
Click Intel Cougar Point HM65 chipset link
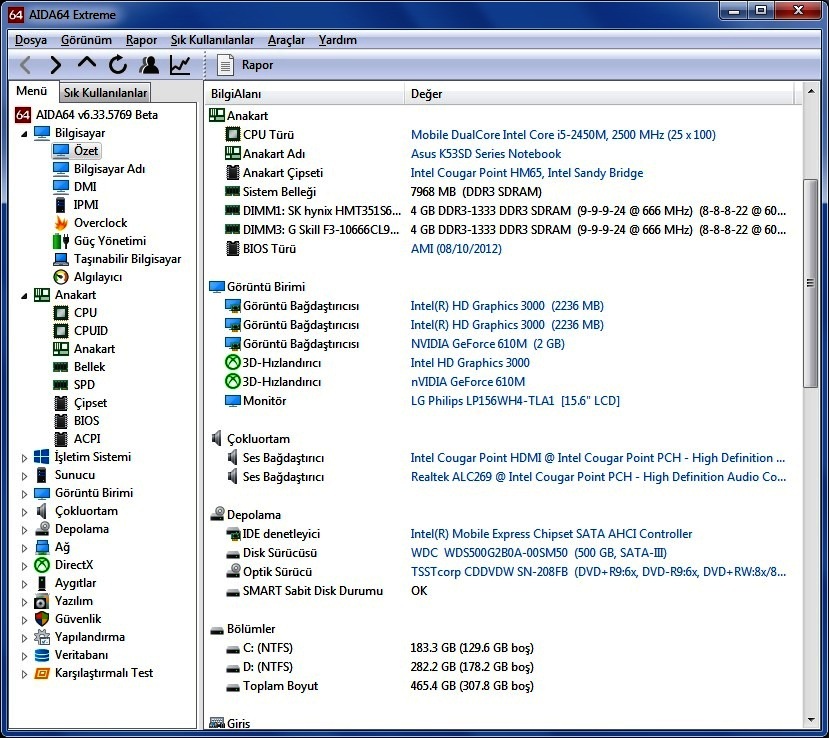[x=527, y=173]
